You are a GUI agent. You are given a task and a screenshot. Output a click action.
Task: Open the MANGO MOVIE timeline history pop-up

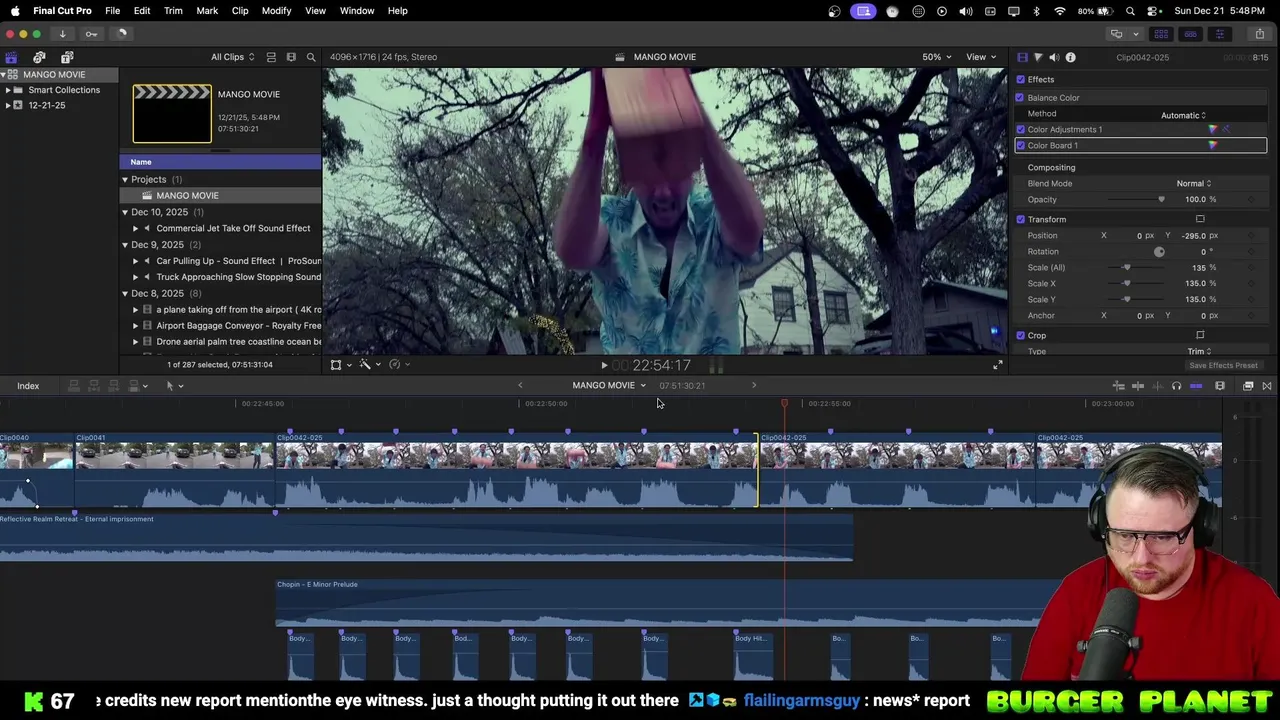coord(609,386)
